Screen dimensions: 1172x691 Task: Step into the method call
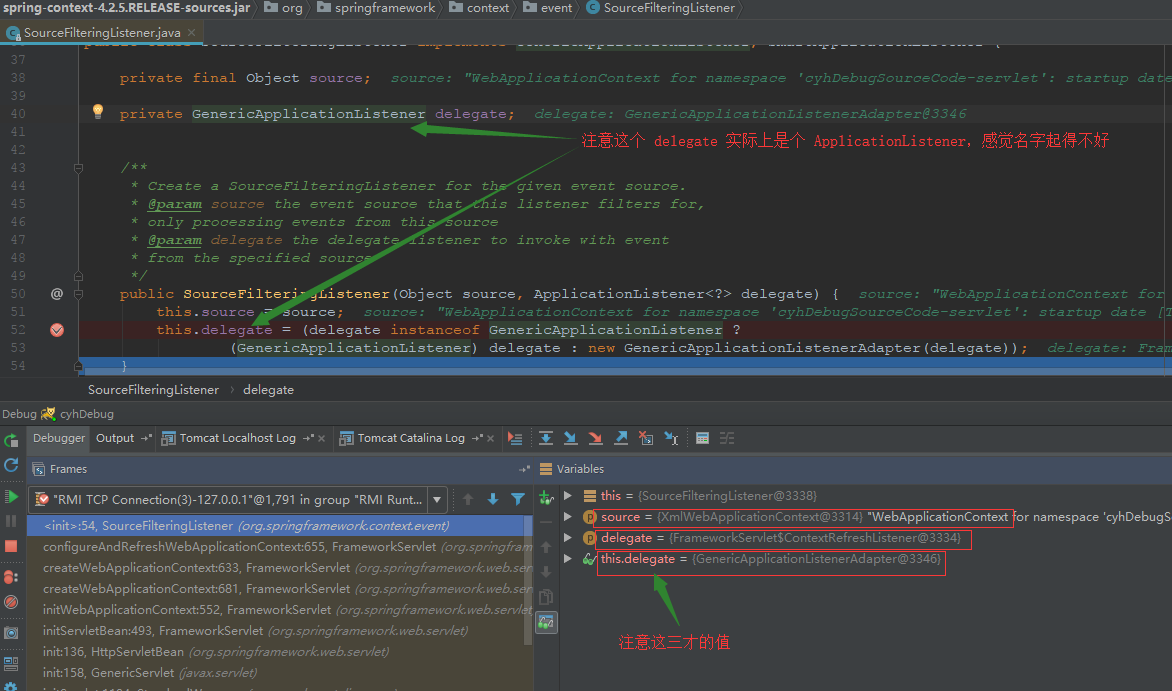pyautogui.click(x=570, y=438)
